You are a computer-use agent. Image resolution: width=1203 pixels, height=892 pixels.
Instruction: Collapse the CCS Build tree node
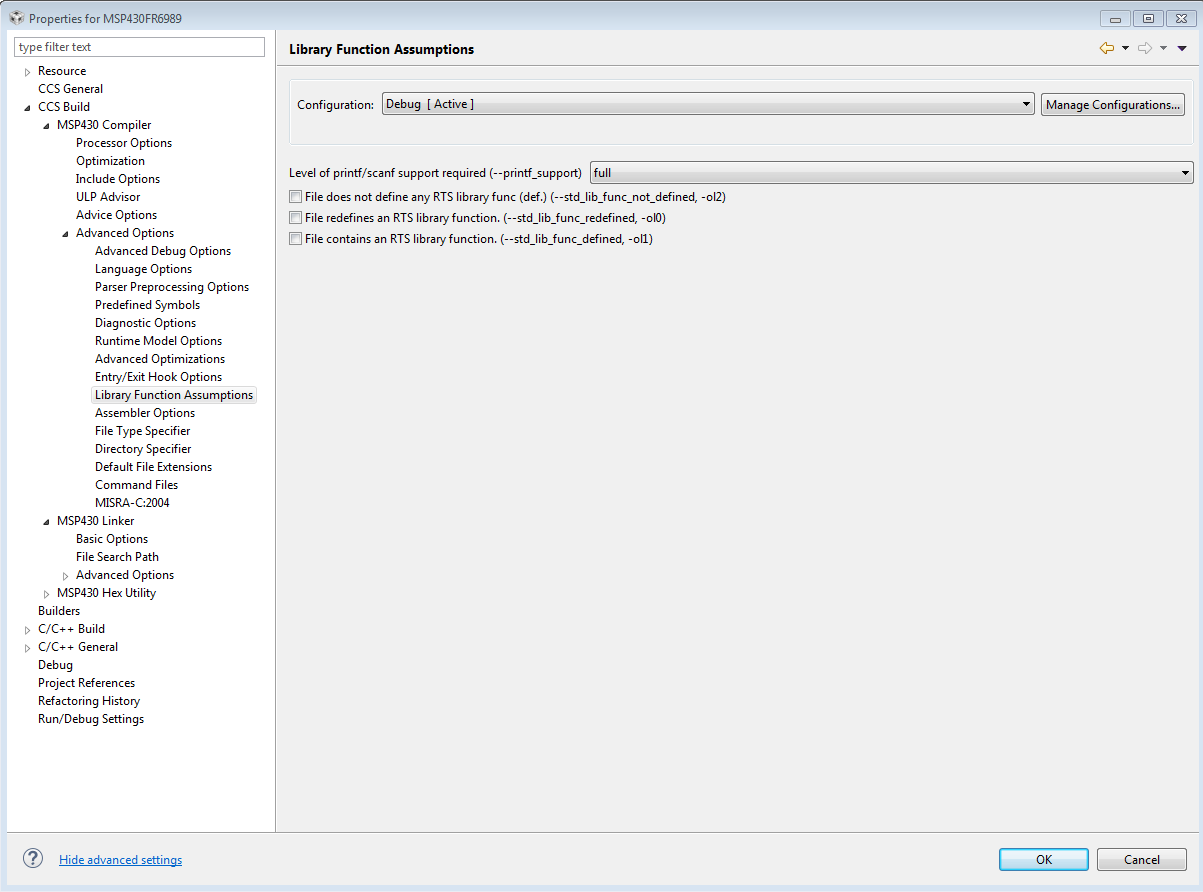coord(28,108)
